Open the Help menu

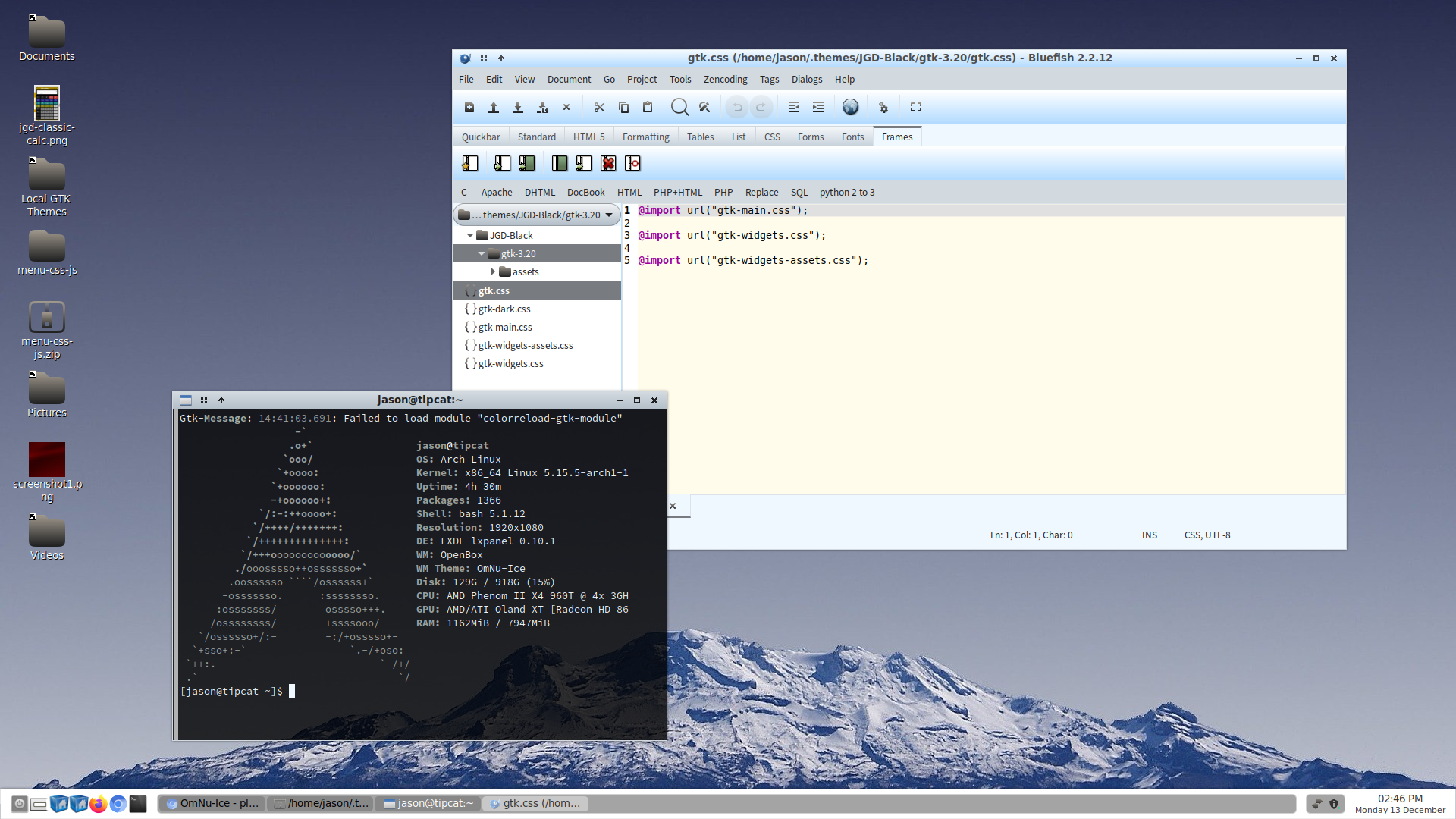click(x=845, y=80)
